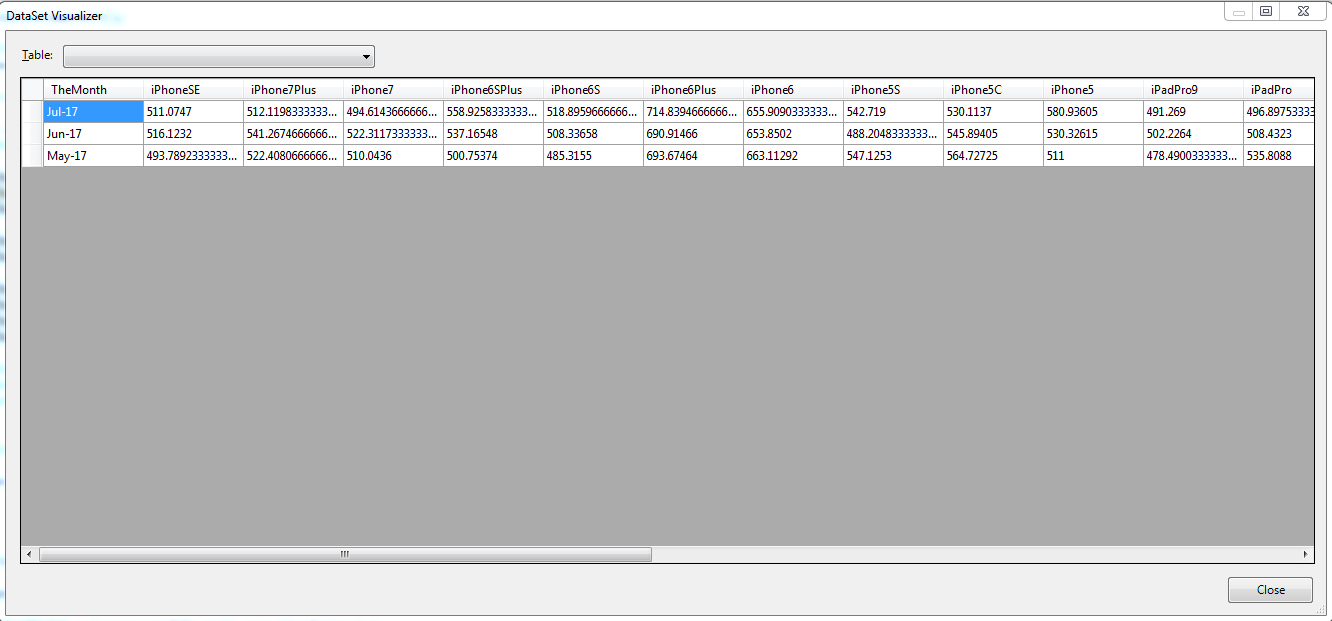Viewport: 1332px width, 621px height.
Task: Click the TheMonth column header
Action: pyautogui.click(x=93, y=90)
